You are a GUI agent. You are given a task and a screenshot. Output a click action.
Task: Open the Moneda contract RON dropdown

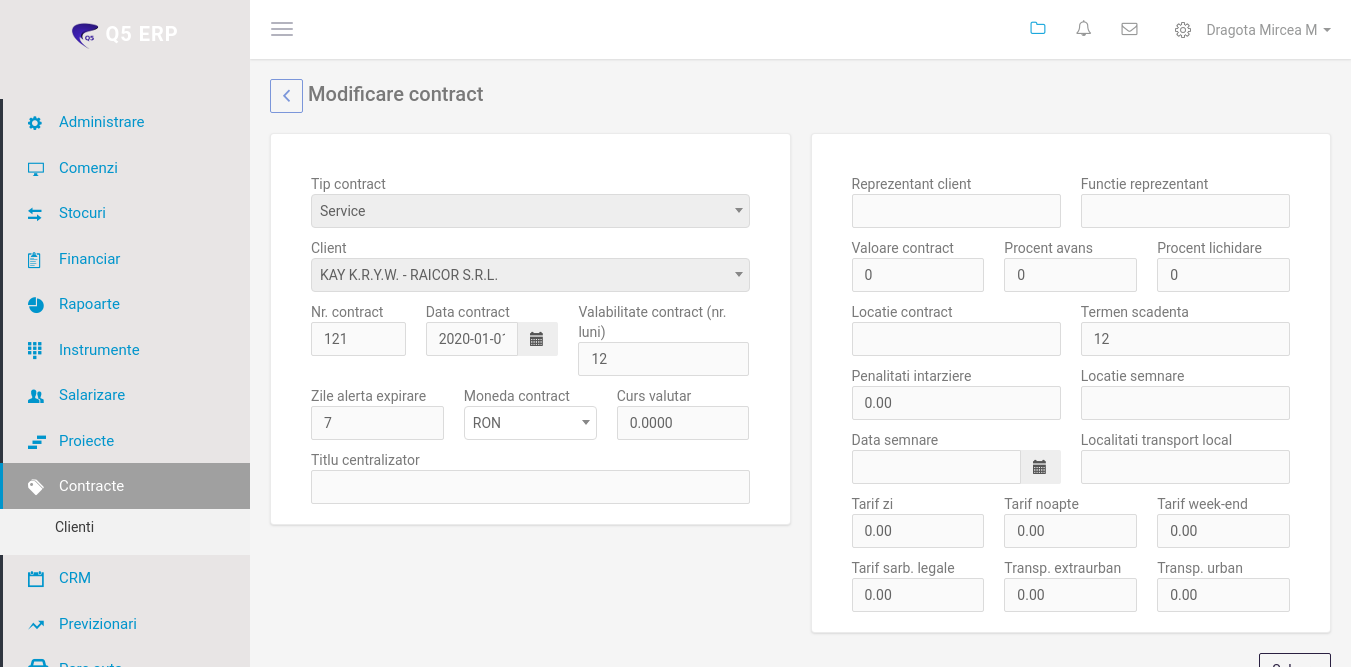pos(530,423)
